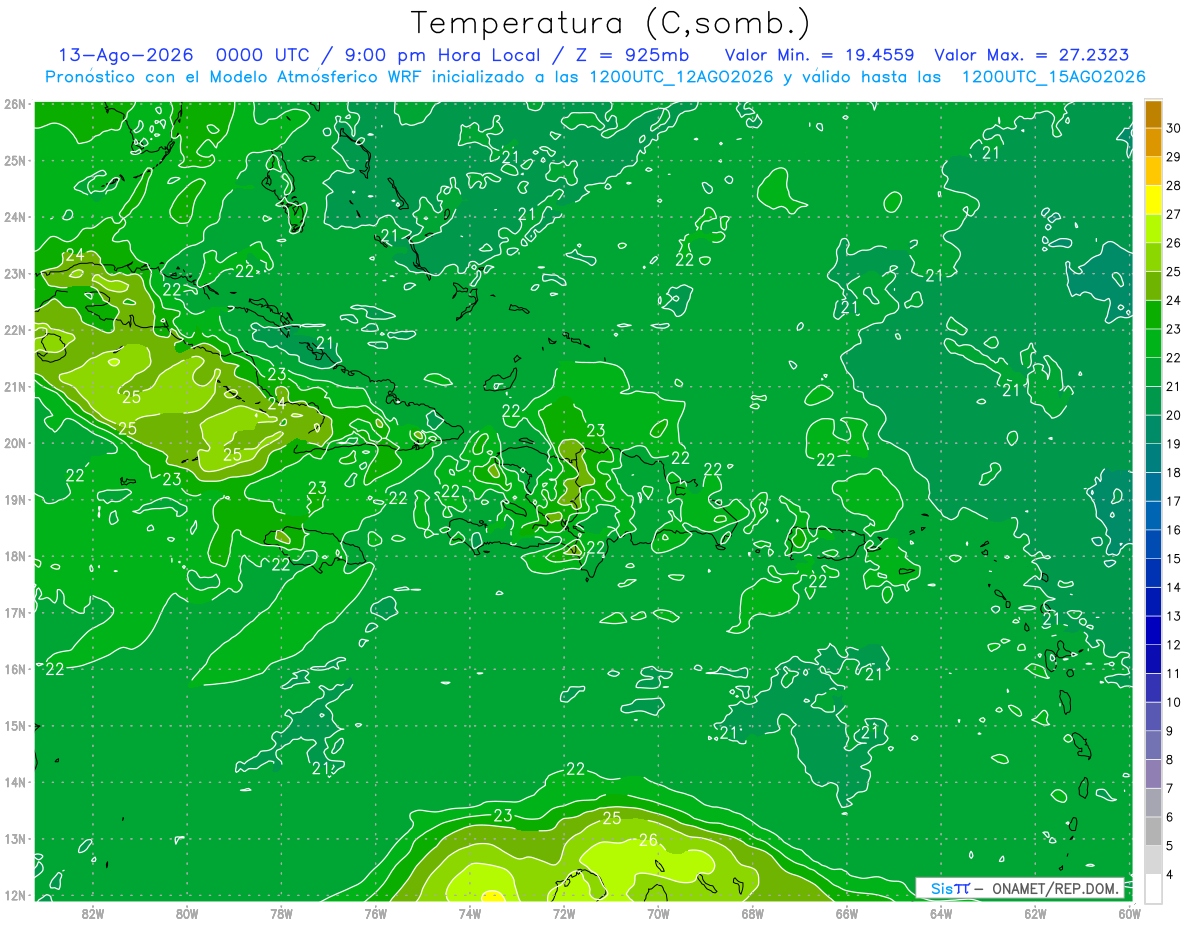Click the 76W longitude axis label
Screen dimensions: 1200x927
(x=375, y=912)
